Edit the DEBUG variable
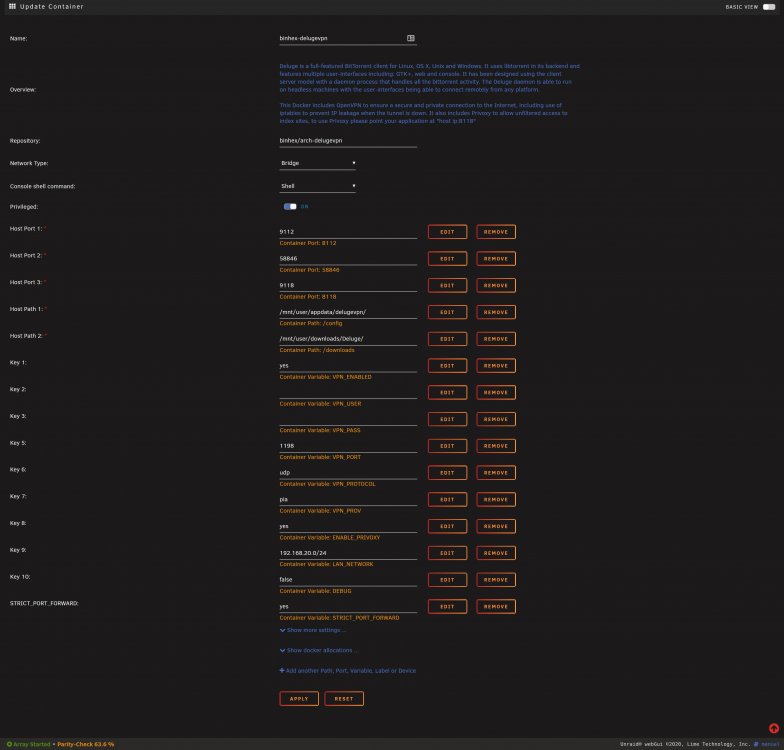The height and width of the screenshot is (750, 784). [448, 580]
